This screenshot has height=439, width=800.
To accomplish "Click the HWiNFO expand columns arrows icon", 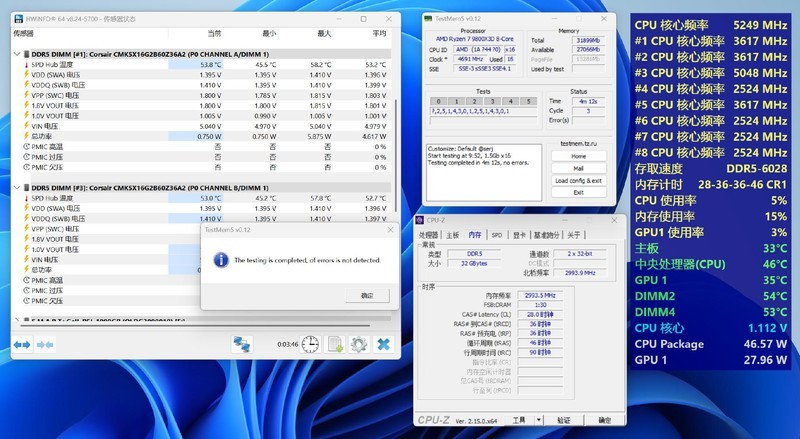I will coord(21,344).
